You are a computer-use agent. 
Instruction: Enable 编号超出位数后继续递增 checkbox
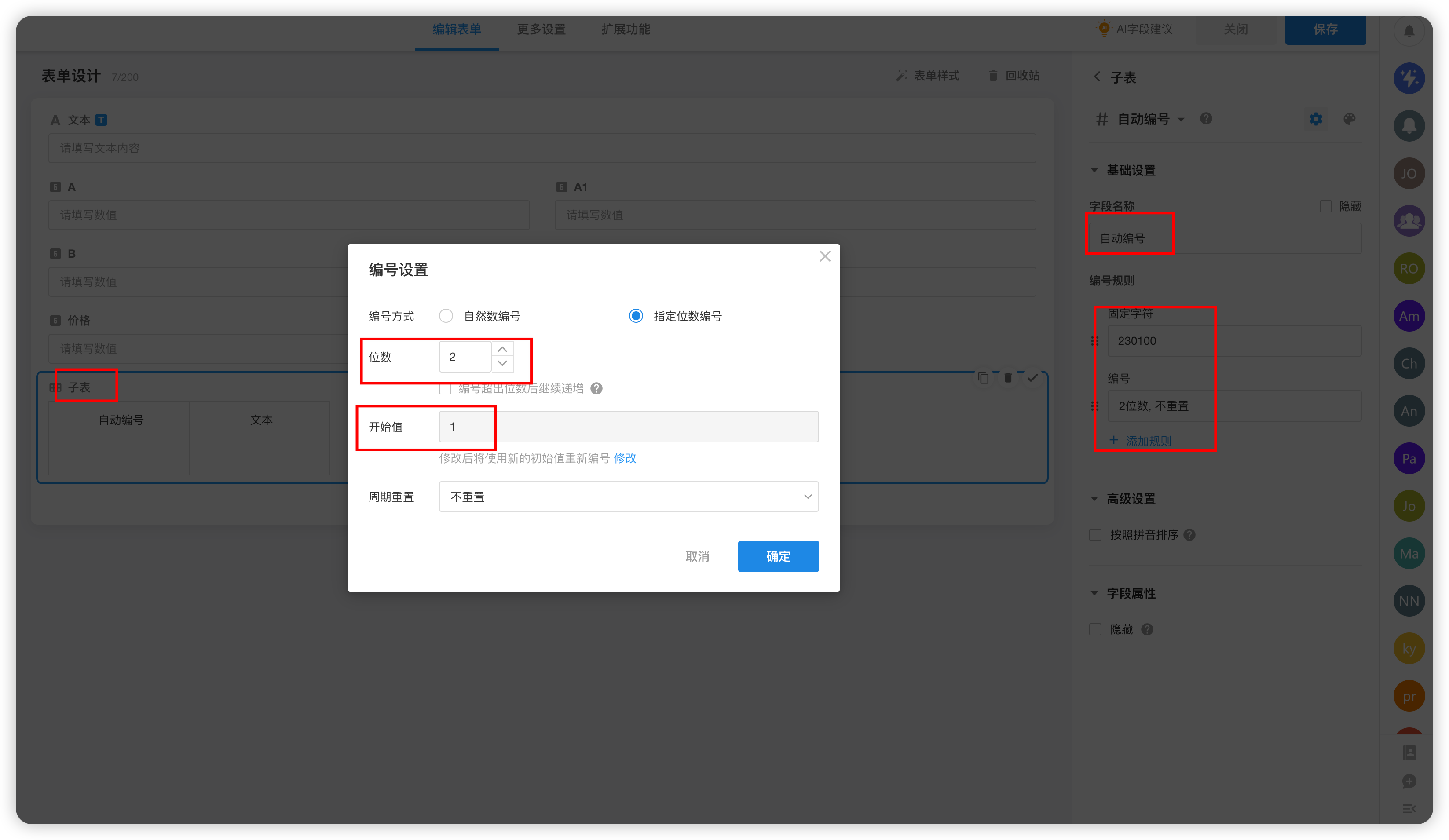point(445,389)
